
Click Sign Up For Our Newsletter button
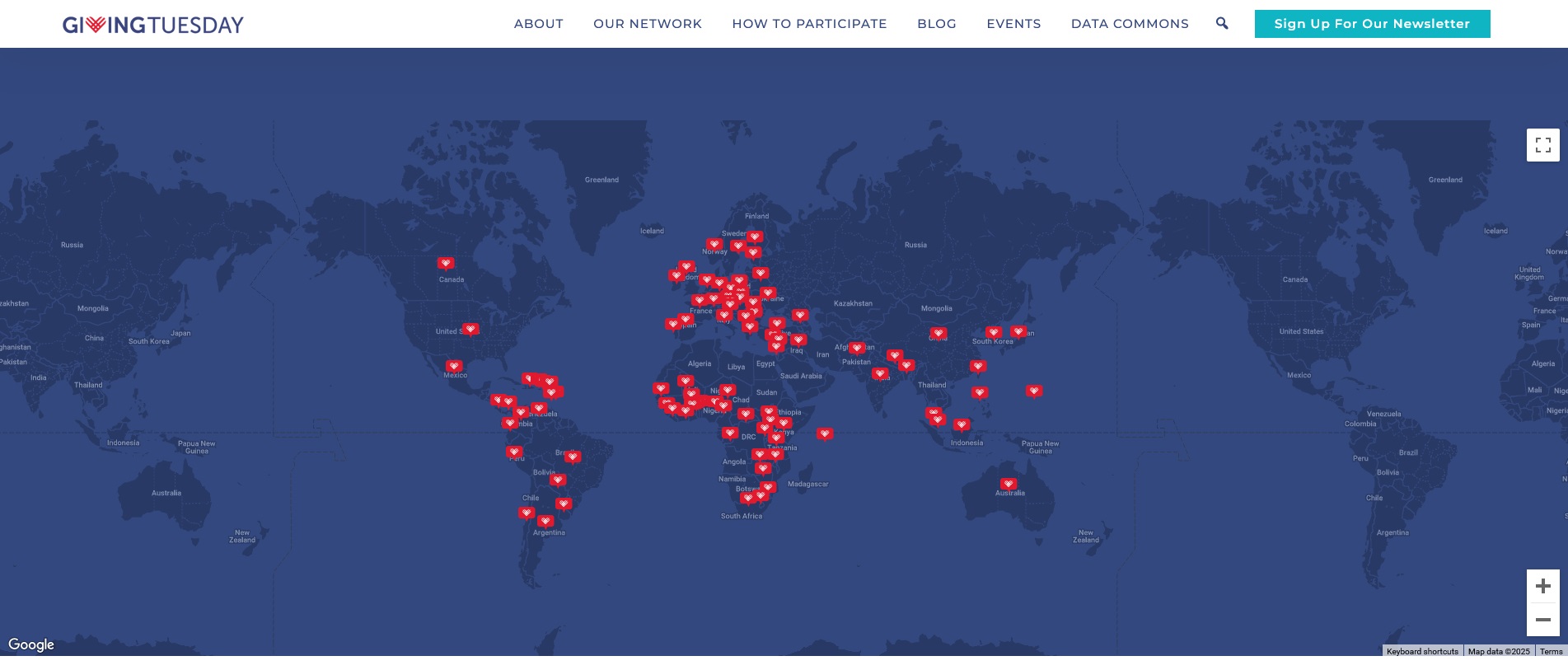pyautogui.click(x=1372, y=24)
